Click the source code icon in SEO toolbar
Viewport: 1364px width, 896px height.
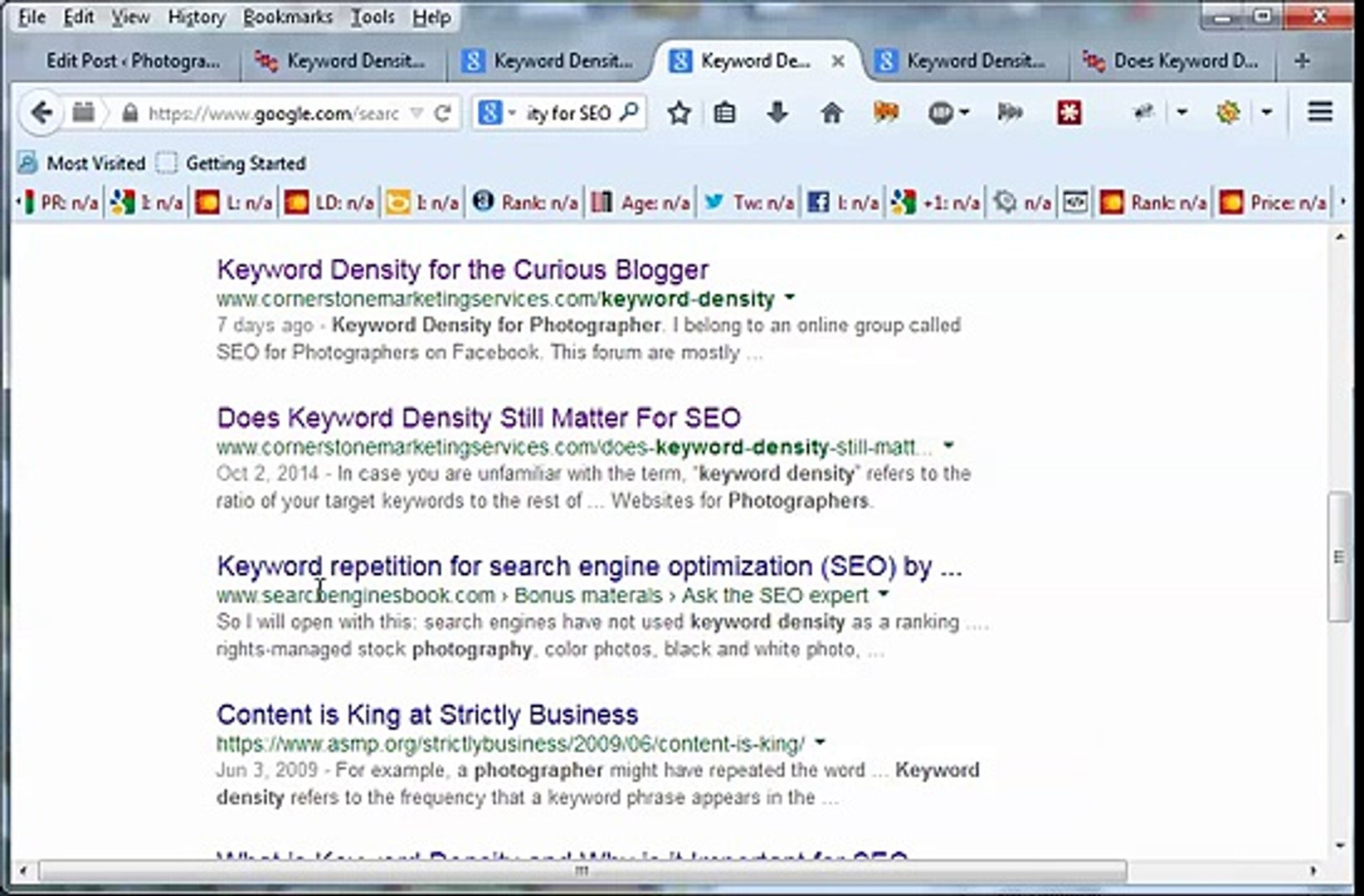click(x=1075, y=202)
